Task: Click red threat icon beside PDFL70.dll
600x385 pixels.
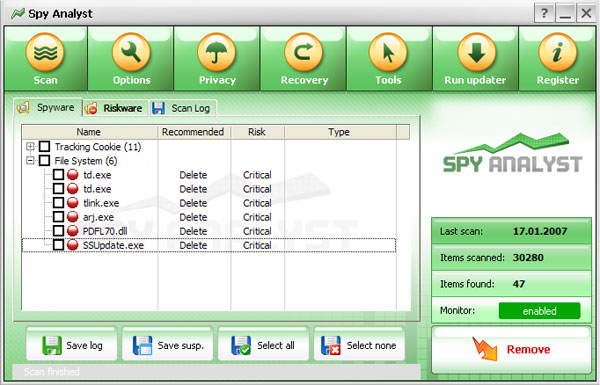Action: point(73,231)
